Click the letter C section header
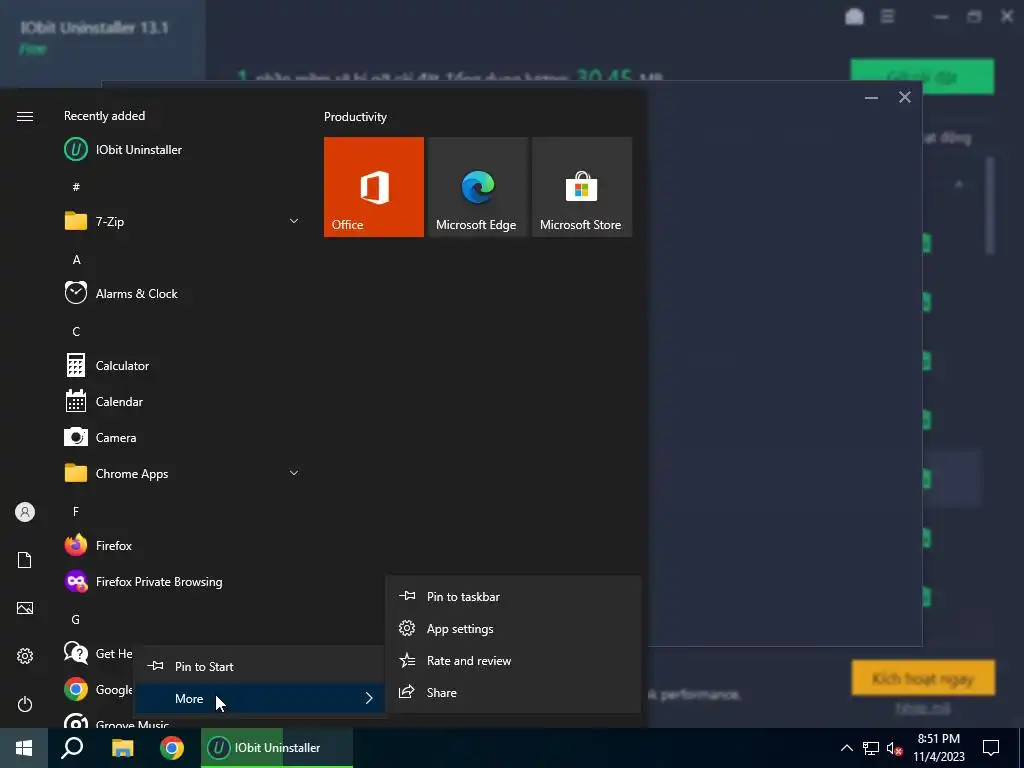Viewport: 1024px width, 768px height. point(76,332)
